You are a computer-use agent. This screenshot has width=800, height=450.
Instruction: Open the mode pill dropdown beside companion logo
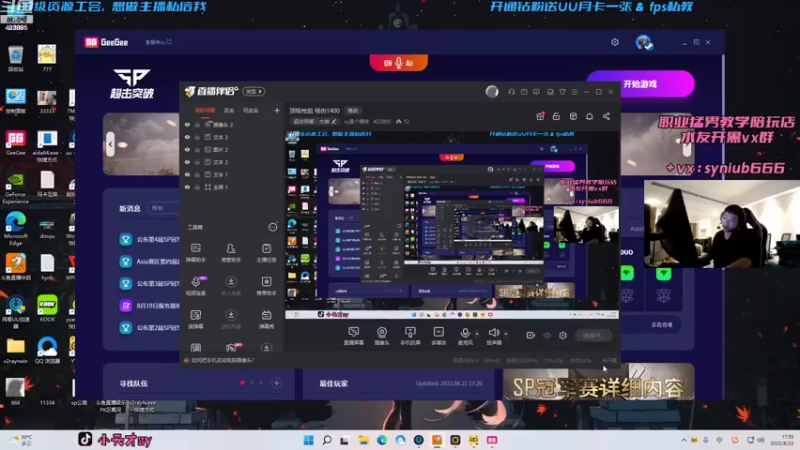[x=254, y=92]
